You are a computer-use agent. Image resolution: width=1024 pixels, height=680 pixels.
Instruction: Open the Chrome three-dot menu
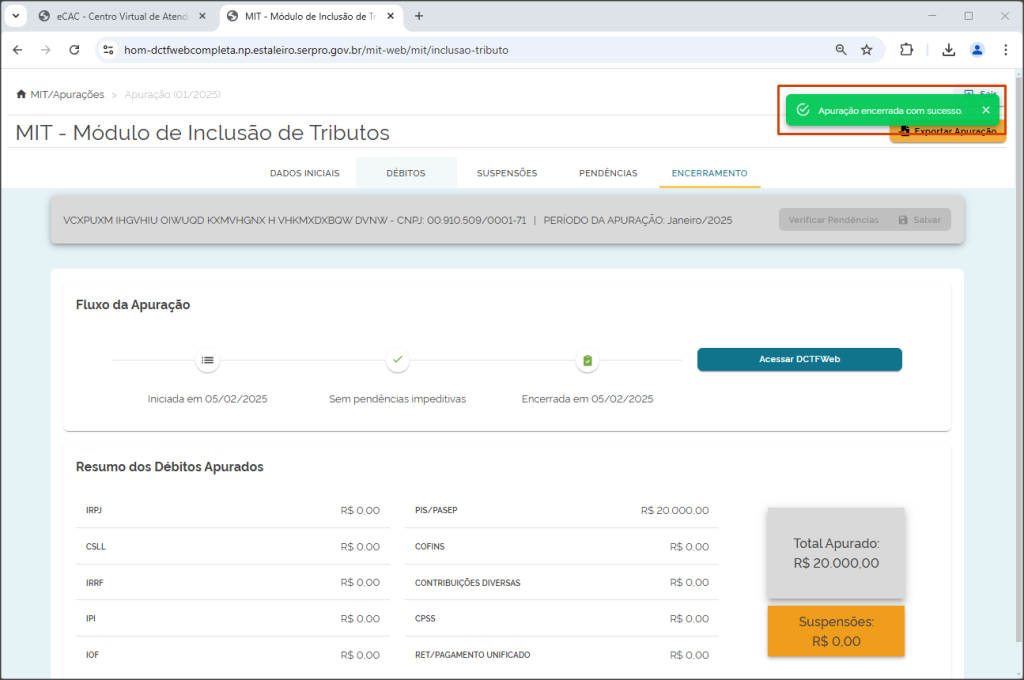coord(1006,50)
